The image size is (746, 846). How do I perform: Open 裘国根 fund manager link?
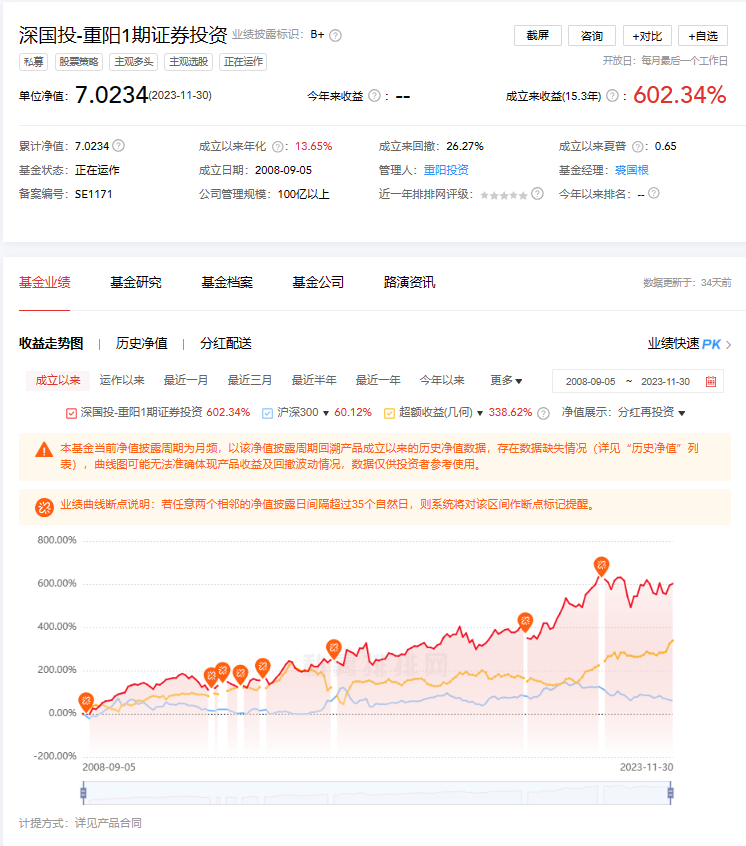(632, 170)
